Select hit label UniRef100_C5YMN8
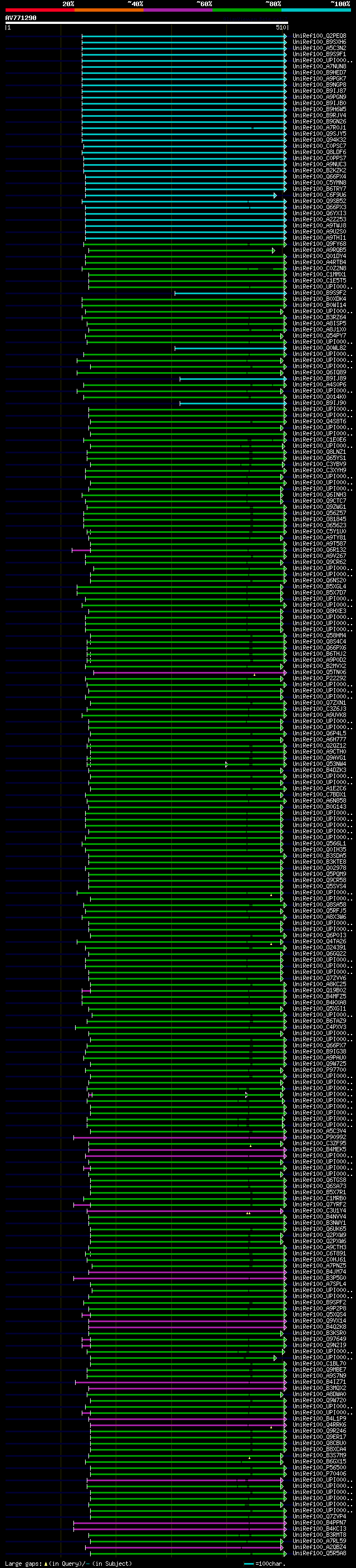Image resolution: width=356 pixels, height=1568 pixels. 319,182
